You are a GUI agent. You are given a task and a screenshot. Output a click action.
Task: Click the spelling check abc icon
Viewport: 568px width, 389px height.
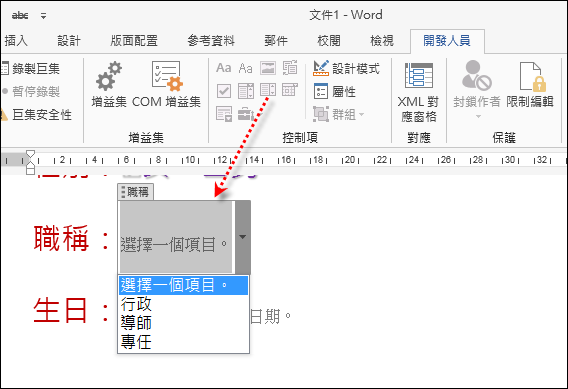[x=20, y=15]
